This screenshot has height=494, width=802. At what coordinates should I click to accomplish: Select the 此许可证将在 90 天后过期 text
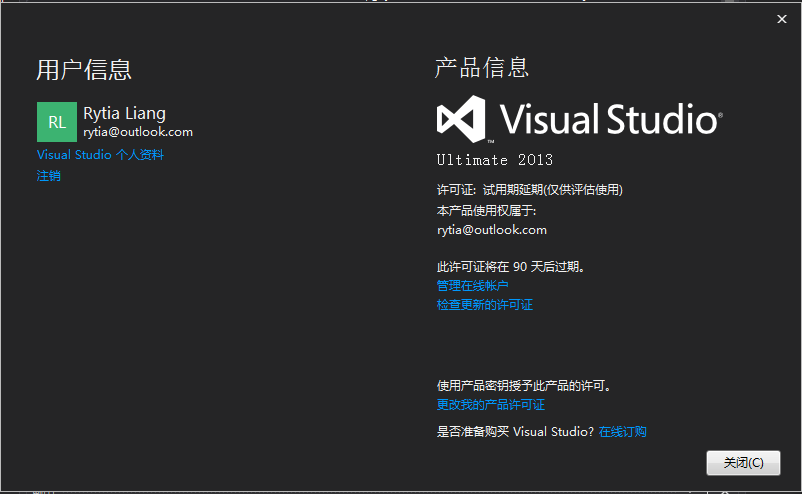[x=510, y=266]
